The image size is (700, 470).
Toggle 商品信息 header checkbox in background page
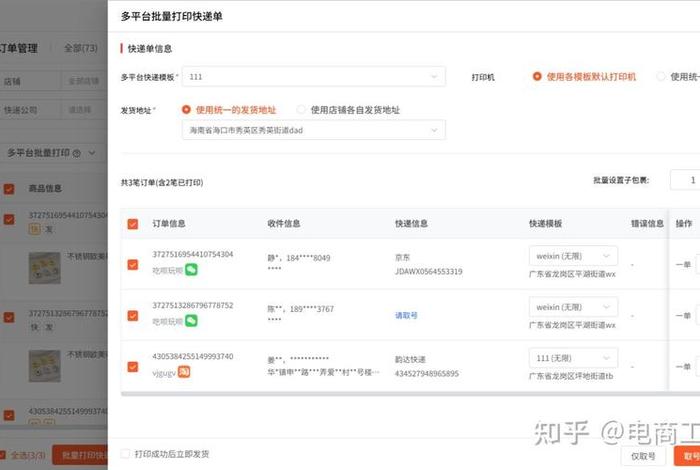point(9,189)
